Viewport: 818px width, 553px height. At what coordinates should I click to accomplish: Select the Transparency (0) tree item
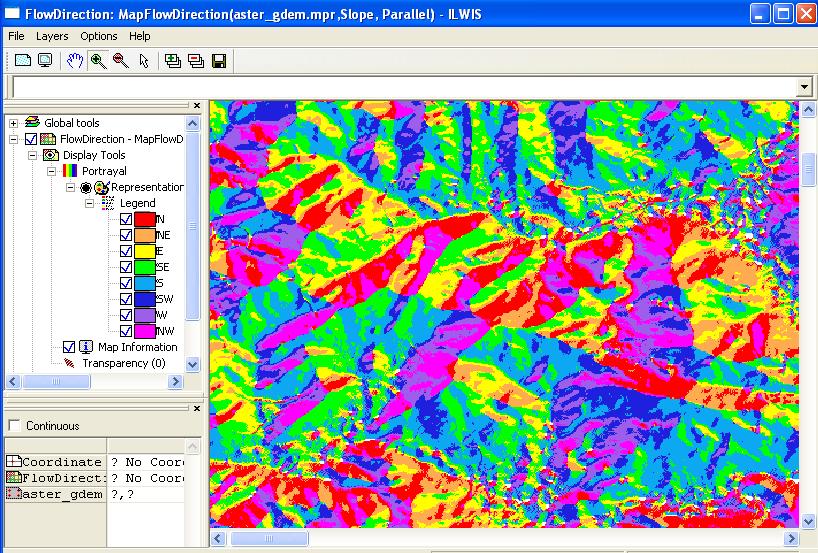click(x=123, y=363)
